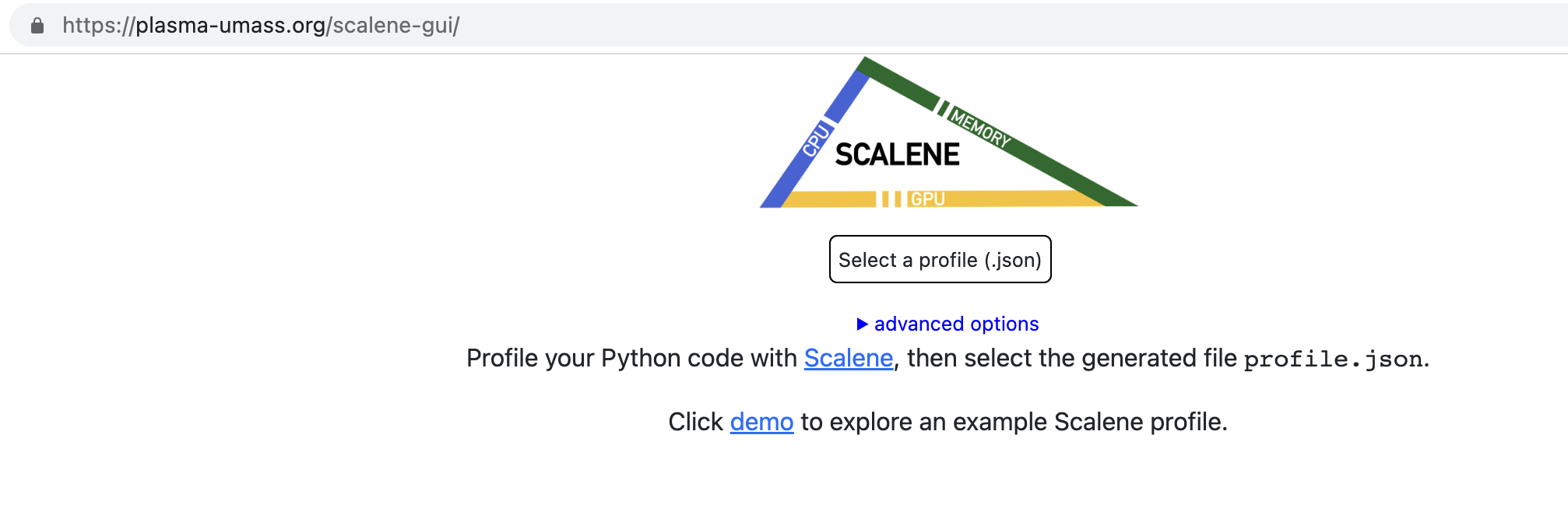Click the Select a profile (.json) button
Screen dimensions: 1568x526
tap(939, 260)
